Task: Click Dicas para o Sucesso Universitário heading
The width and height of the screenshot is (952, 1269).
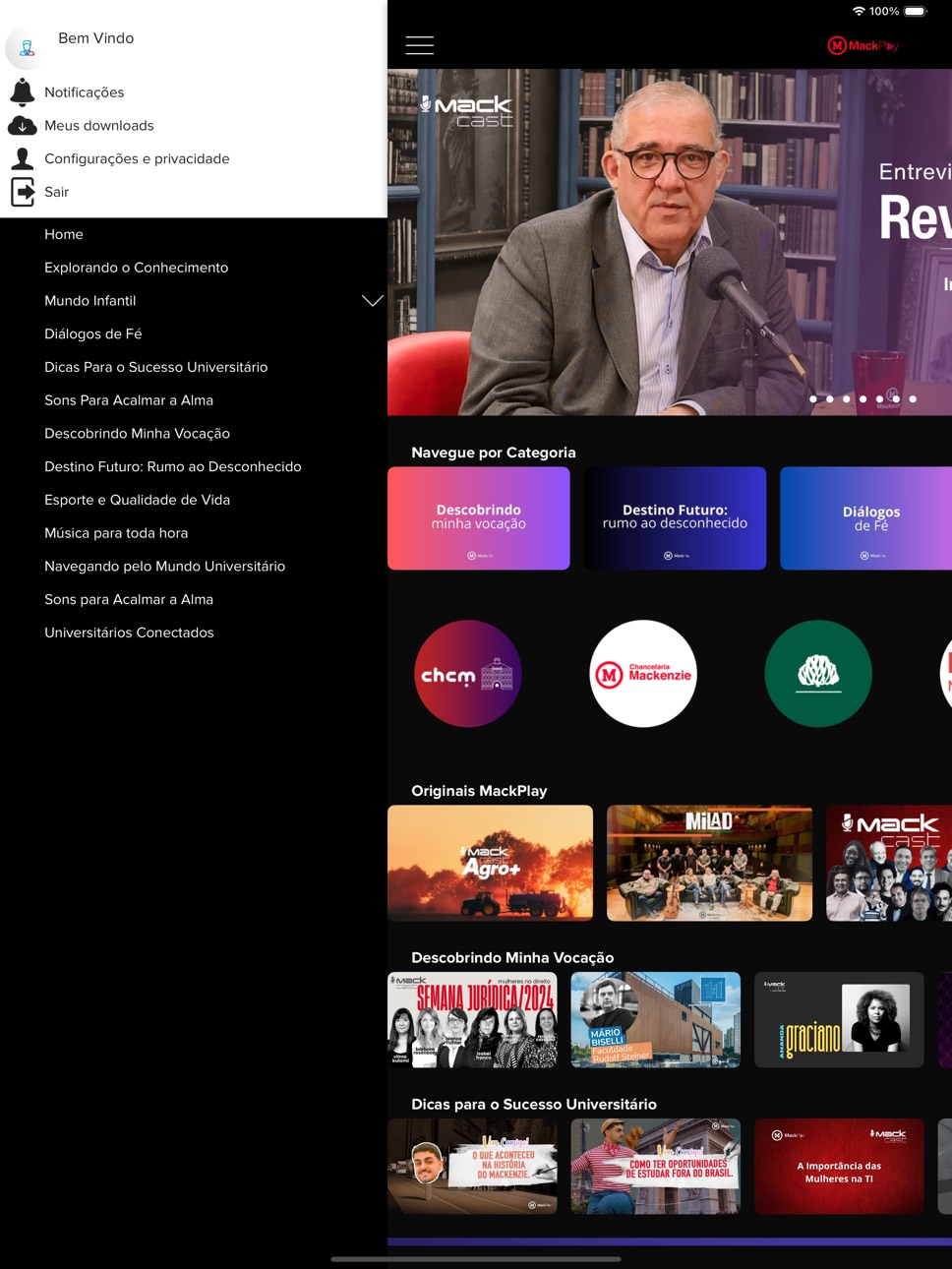Action: 534,1105
